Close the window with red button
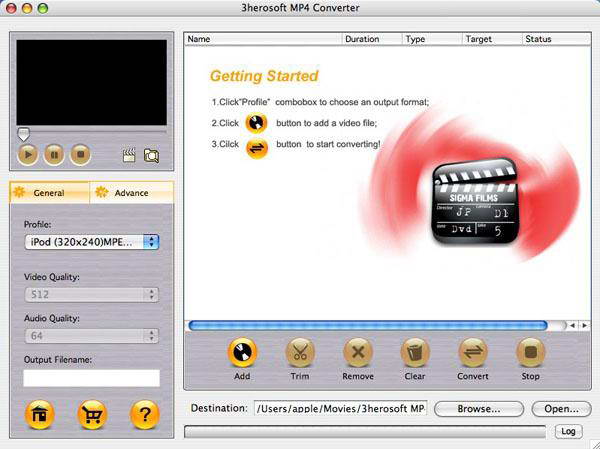 point(11,8)
